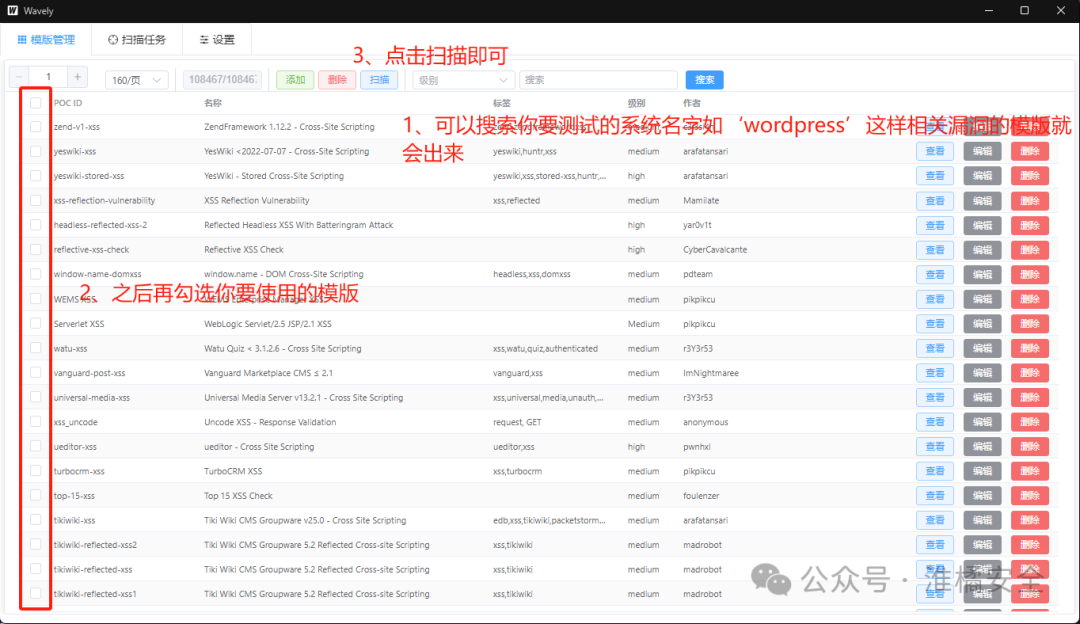Toggle the select-all header checkbox
The image size is (1080, 624).
coord(36,103)
